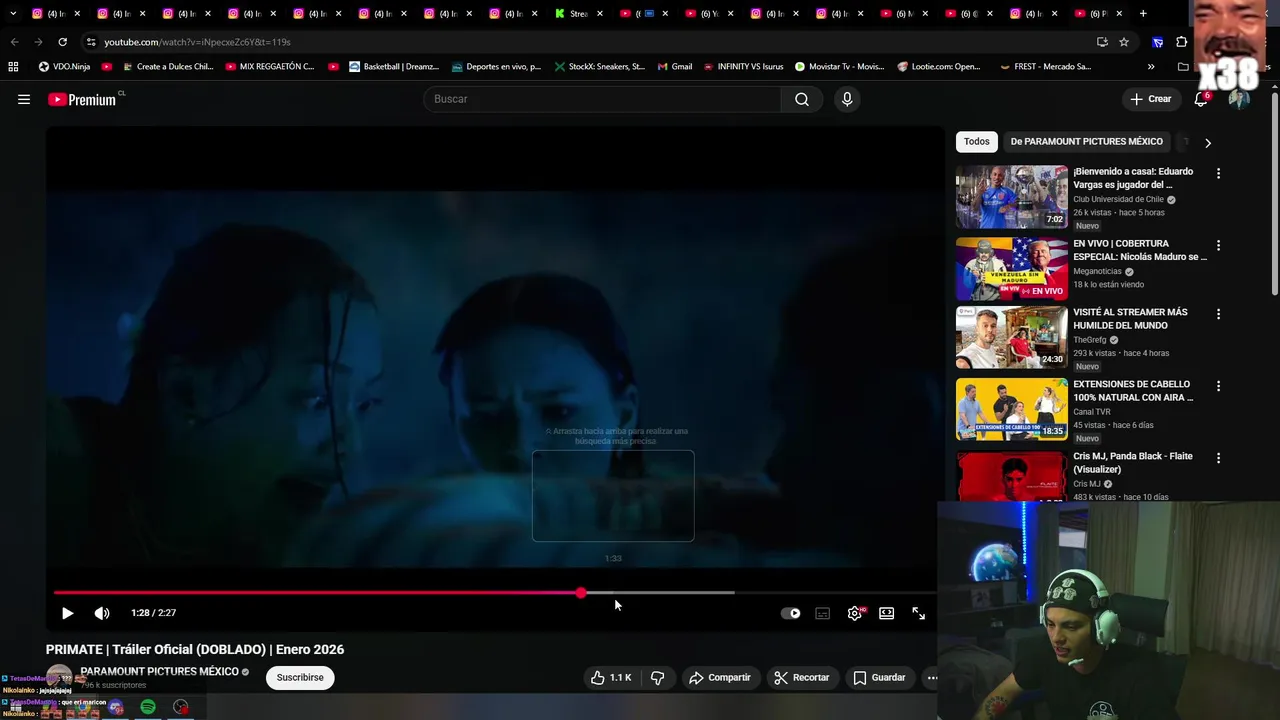
Task: Click the address bar URL
Action: [x=197, y=42]
